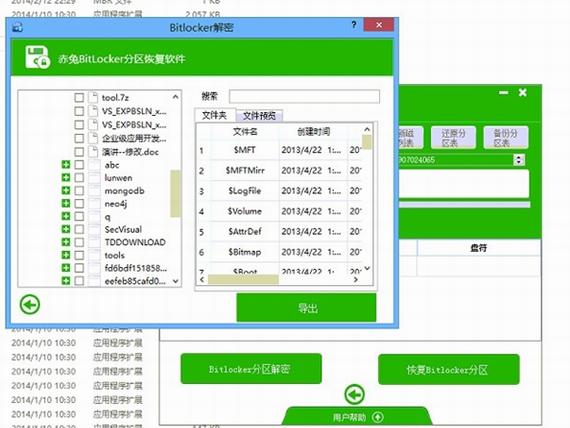Click folder icon beside mongodb
This screenshot has height=428, width=570.
95,191
